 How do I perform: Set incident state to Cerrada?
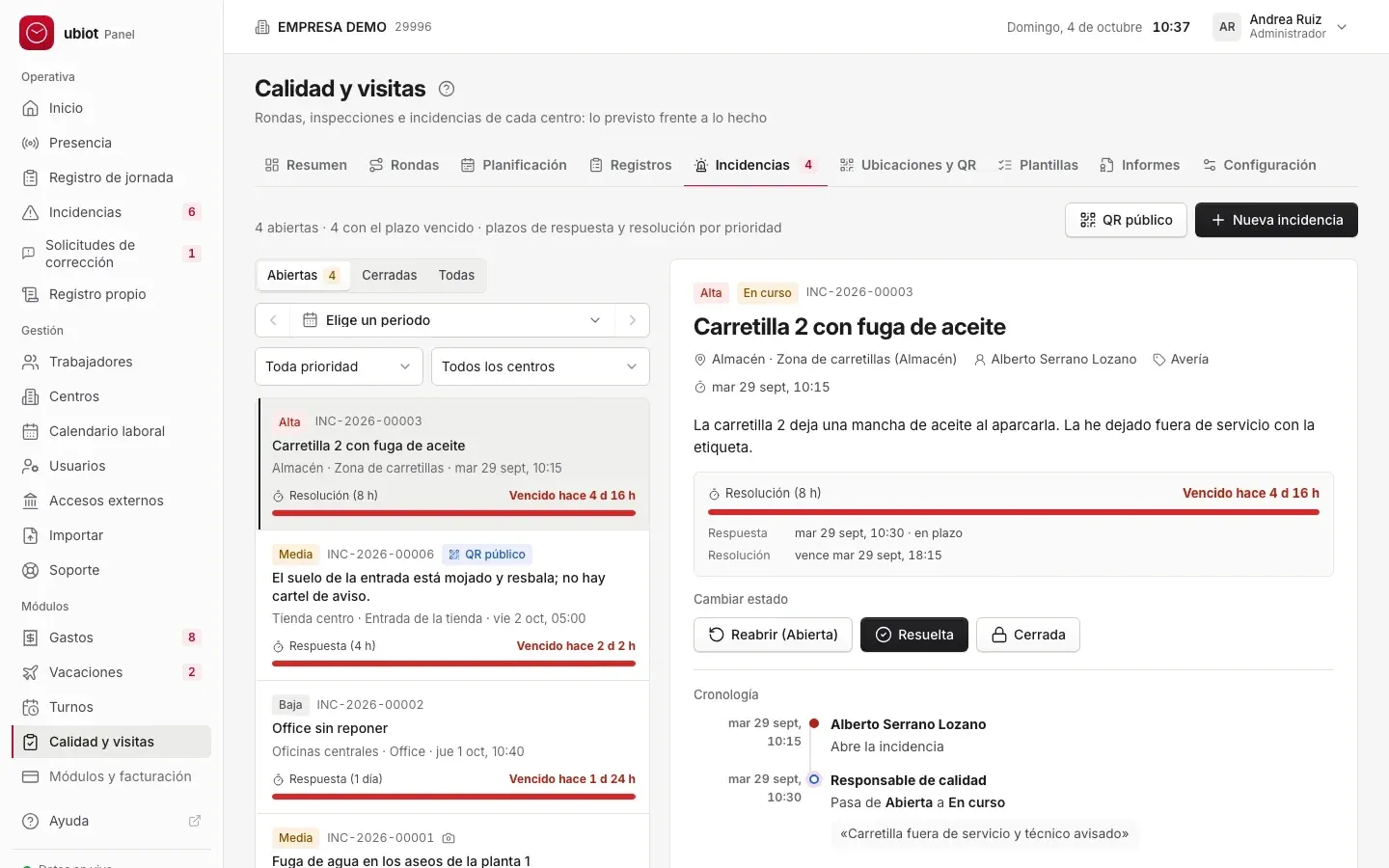click(1028, 635)
